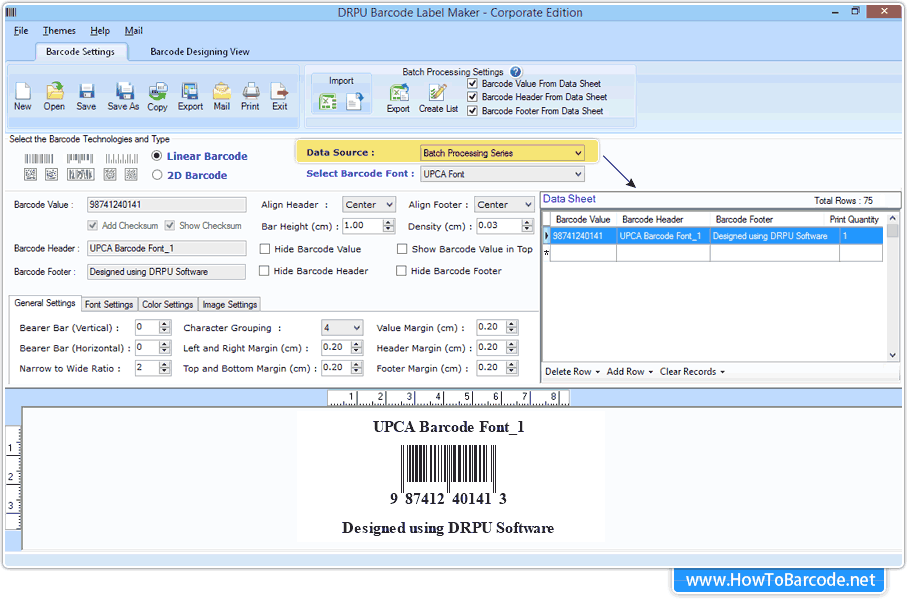The height and width of the screenshot is (600, 907).
Task: Enable Hide Barcode Footer checkbox
Action: pos(401,271)
